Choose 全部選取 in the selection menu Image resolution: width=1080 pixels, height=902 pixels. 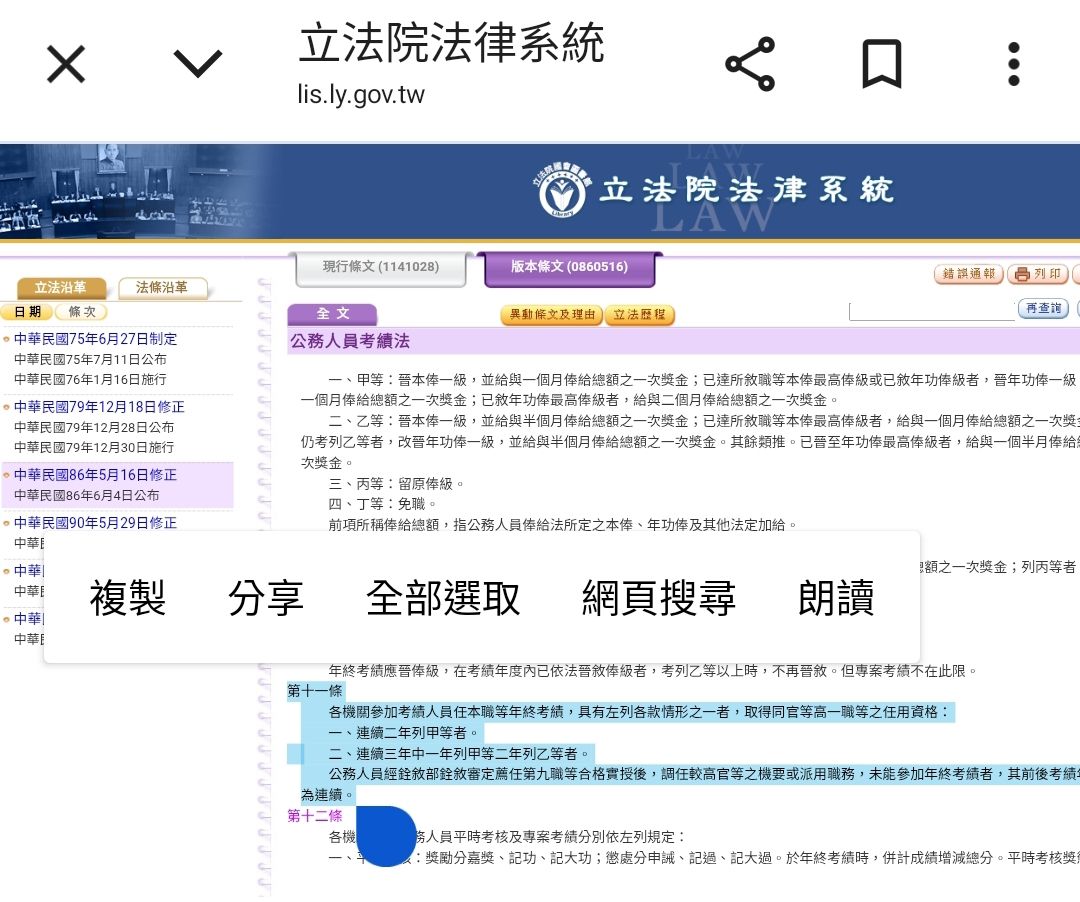(x=442, y=598)
